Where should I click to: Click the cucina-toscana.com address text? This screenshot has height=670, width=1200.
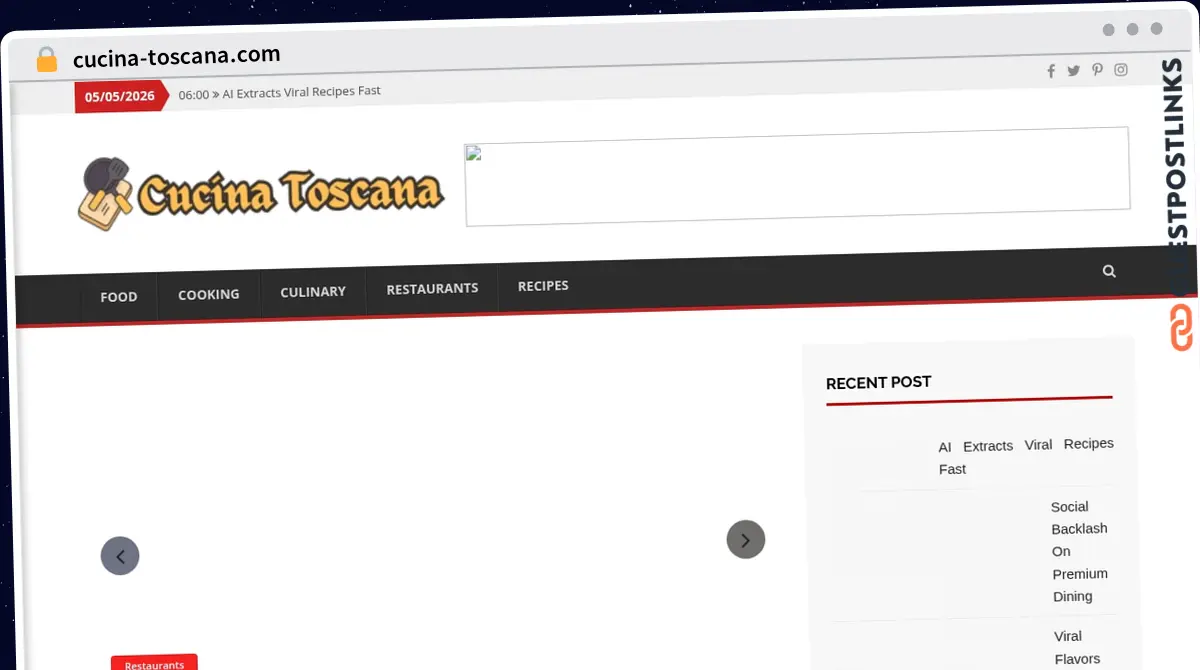point(177,56)
